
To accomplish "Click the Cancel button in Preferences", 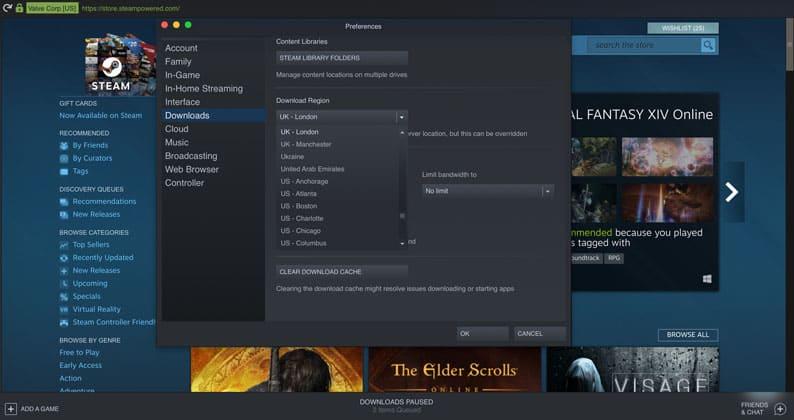I will click(x=540, y=333).
